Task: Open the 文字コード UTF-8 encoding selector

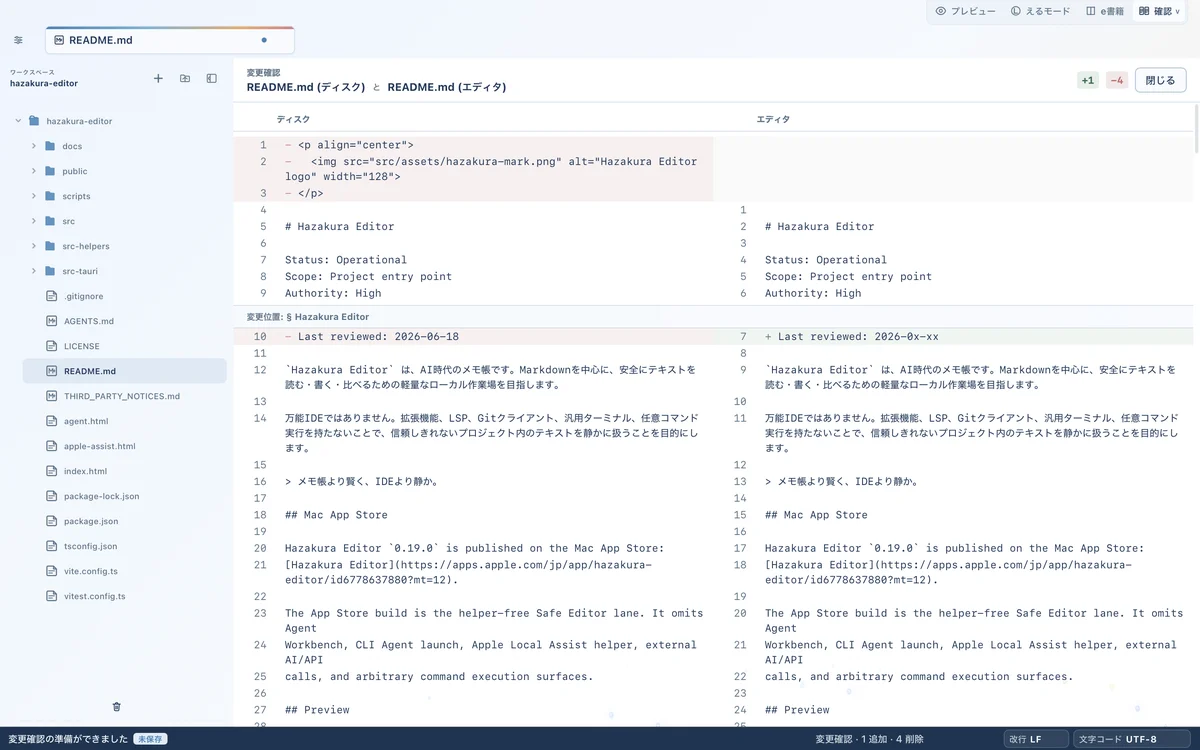Action: click(1132, 739)
